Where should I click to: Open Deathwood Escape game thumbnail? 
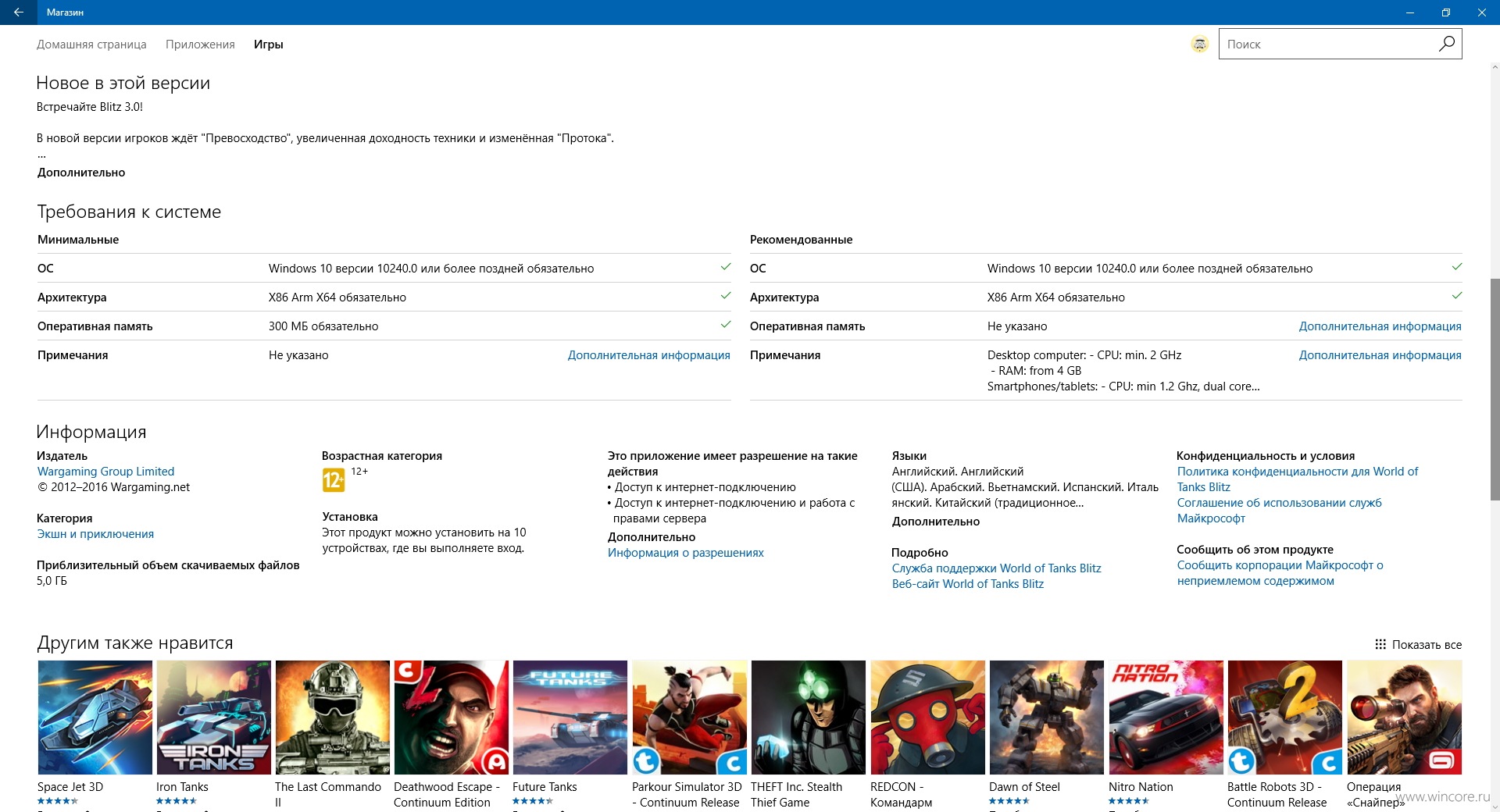(x=452, y=718)
